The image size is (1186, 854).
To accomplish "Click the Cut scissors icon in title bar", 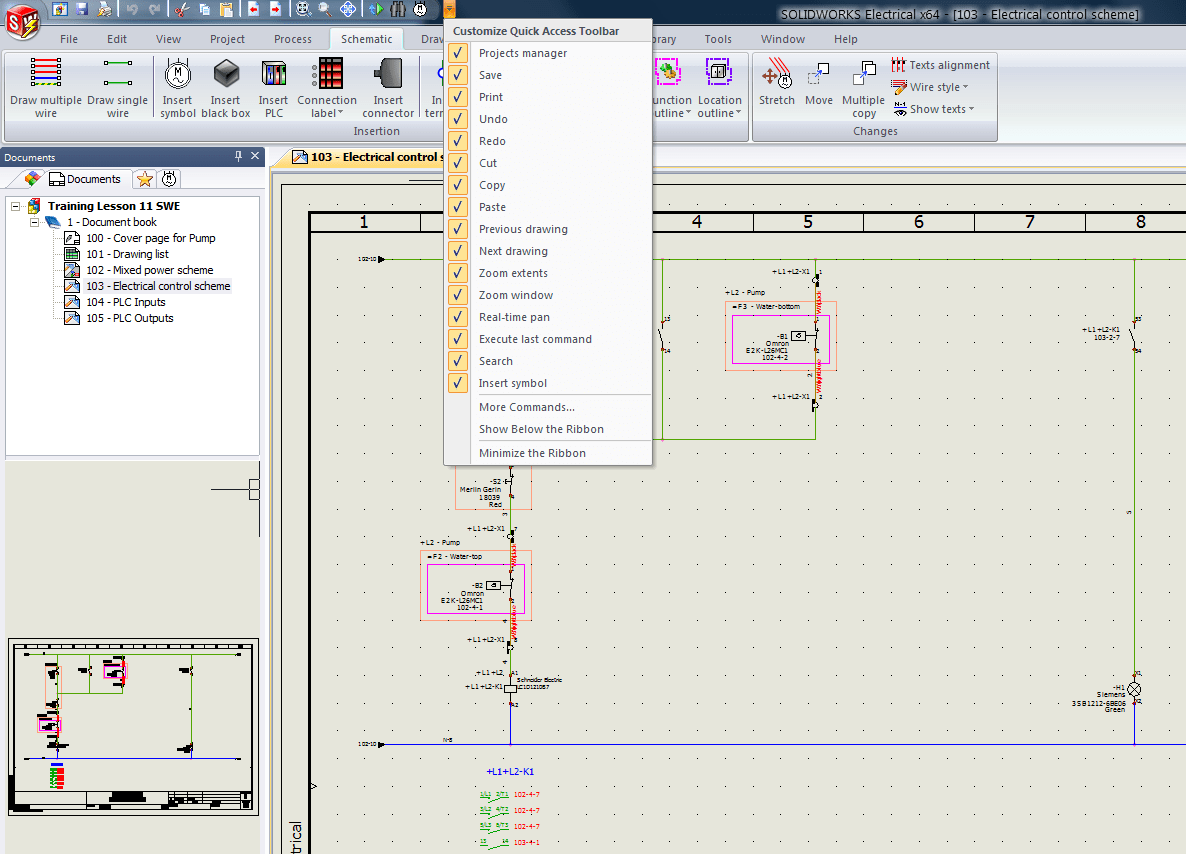I will coord(182,9).
